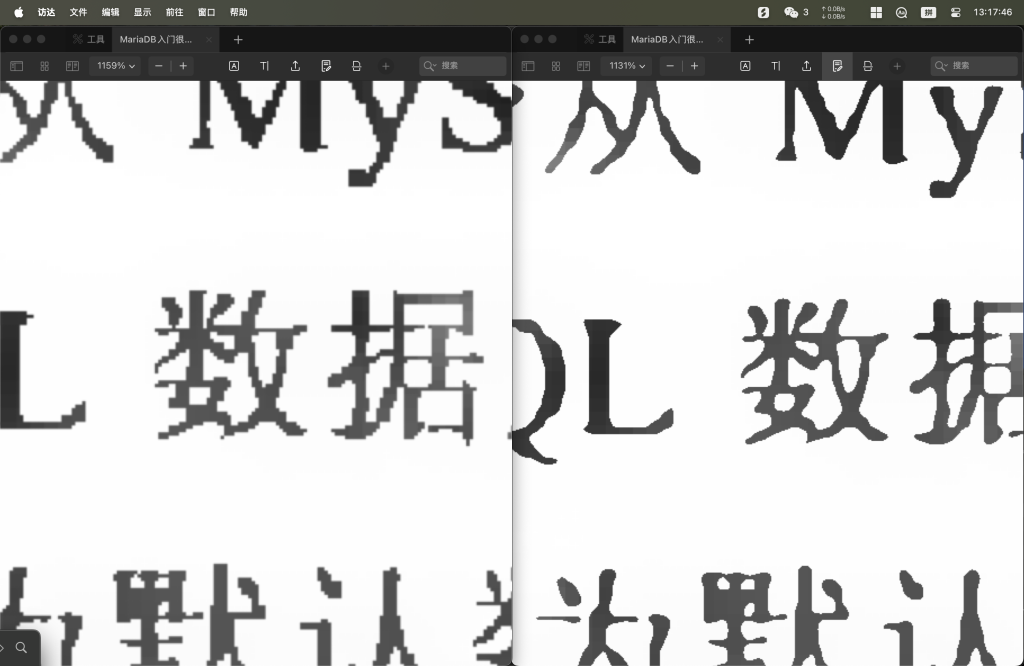This screenshot has height=666, width=1024.
Task: Toggle two-page view in the left window
Action: click(x=72, y=66)
